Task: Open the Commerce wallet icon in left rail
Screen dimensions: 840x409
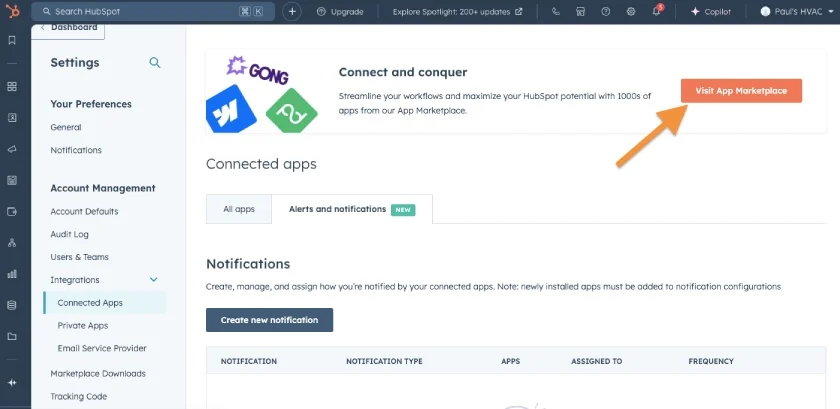Action: (12, 212)
